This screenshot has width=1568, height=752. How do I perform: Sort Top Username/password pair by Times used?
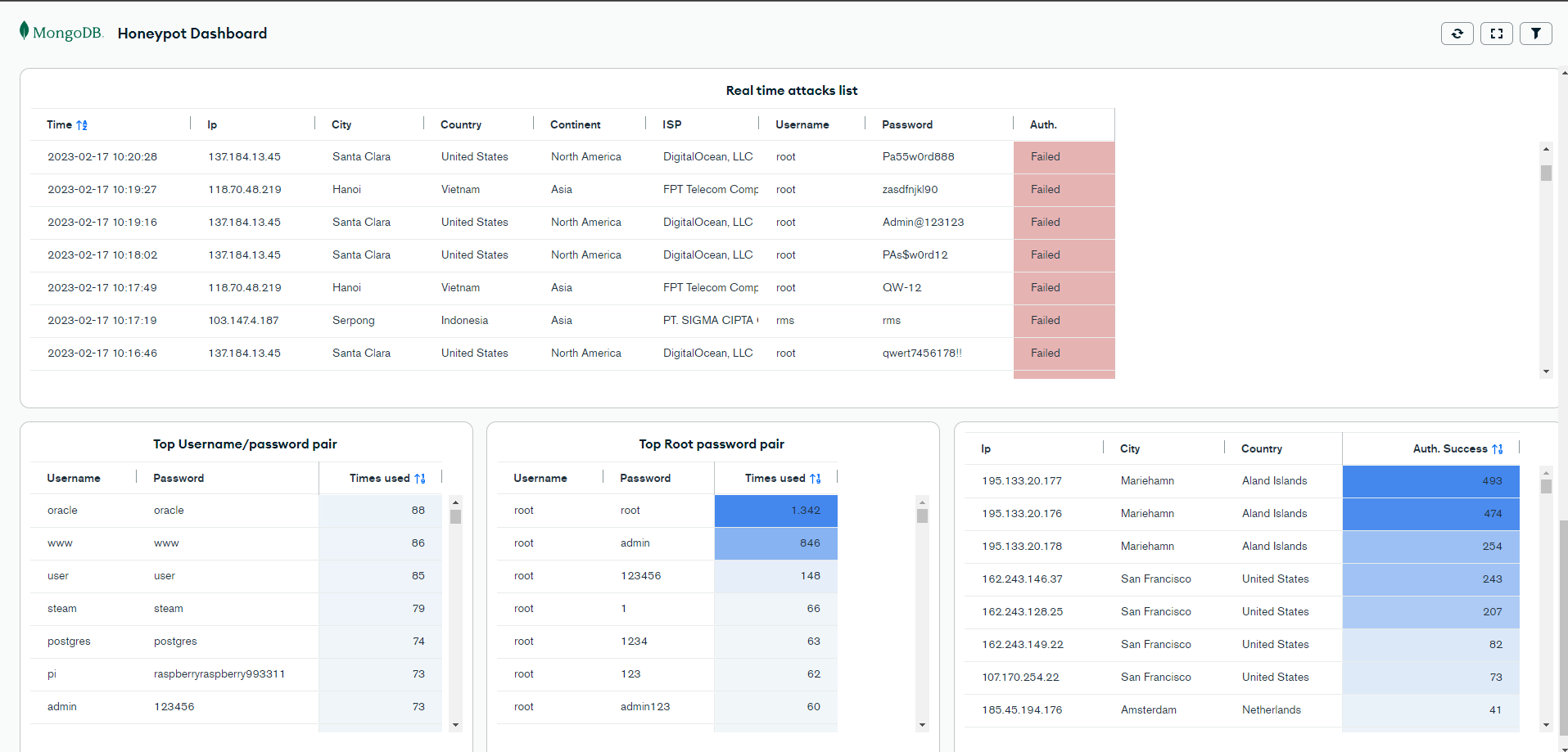point(420,479)
